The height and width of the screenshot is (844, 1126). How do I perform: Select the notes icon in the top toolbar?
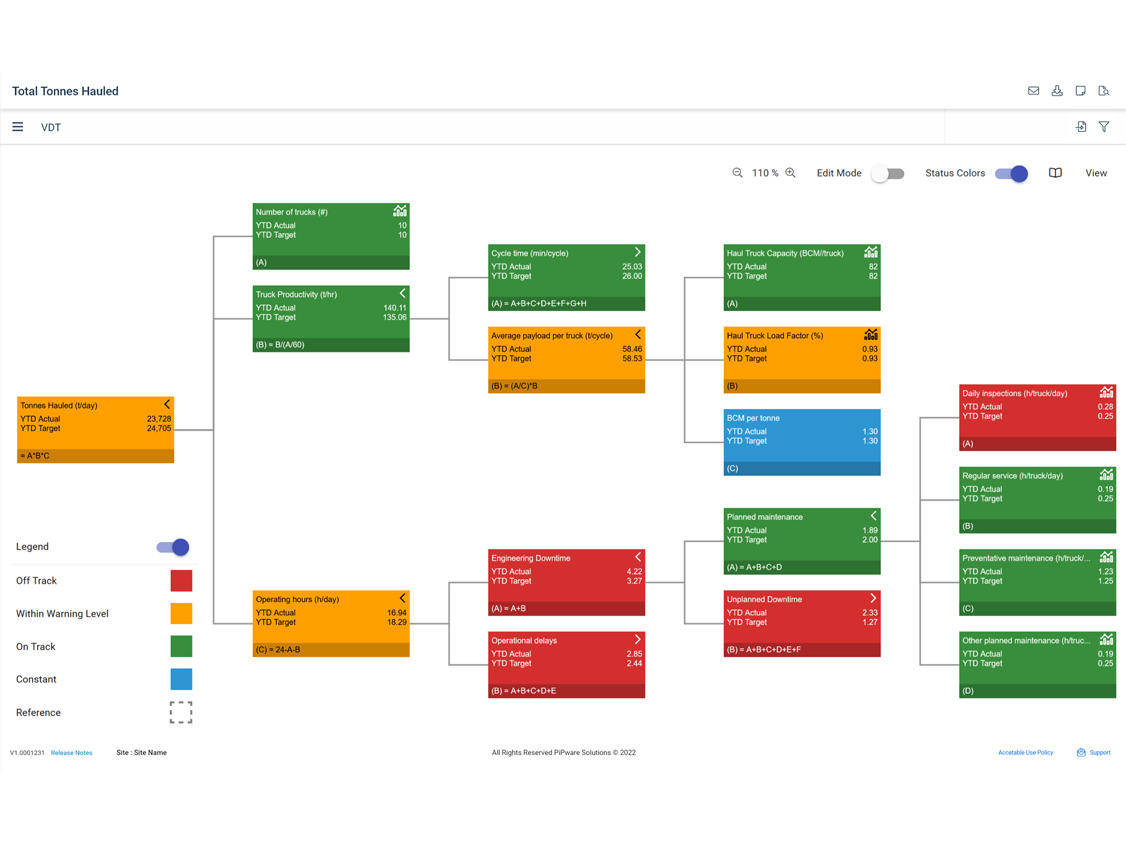coord(1081,90)
